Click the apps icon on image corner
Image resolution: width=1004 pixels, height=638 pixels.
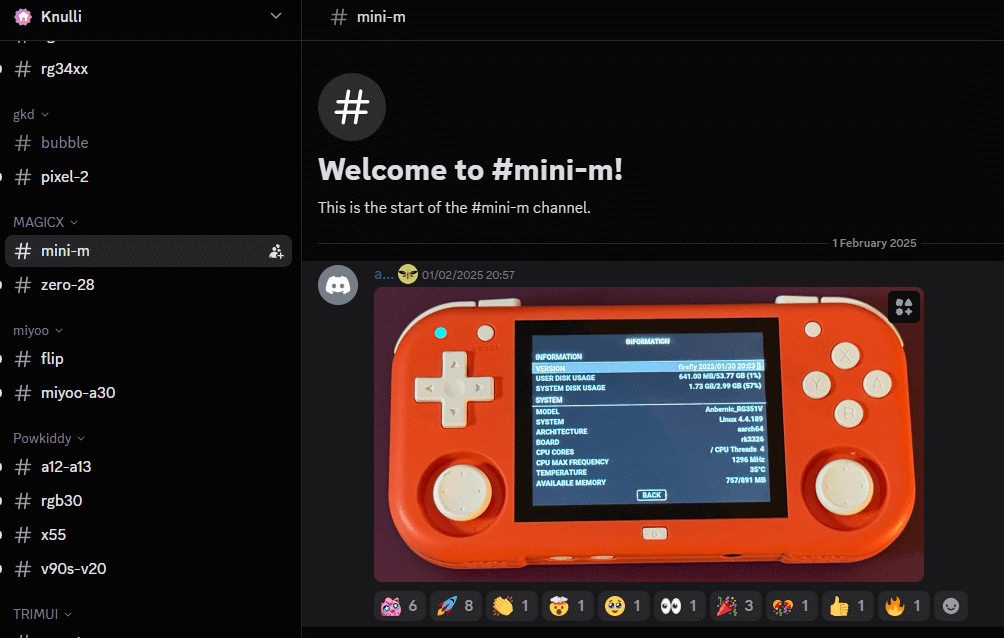[x=904, y=307]
